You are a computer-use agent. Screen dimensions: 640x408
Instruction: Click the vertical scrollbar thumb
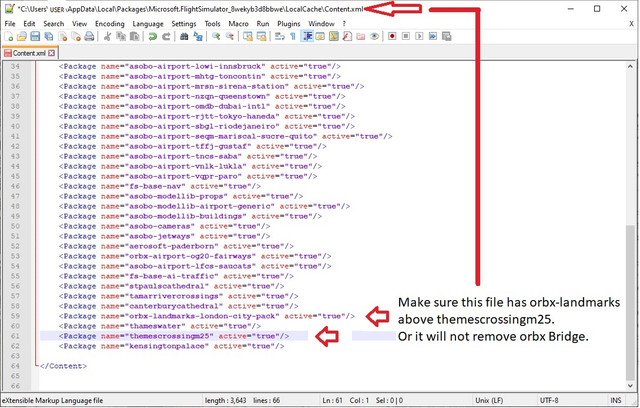630,302
